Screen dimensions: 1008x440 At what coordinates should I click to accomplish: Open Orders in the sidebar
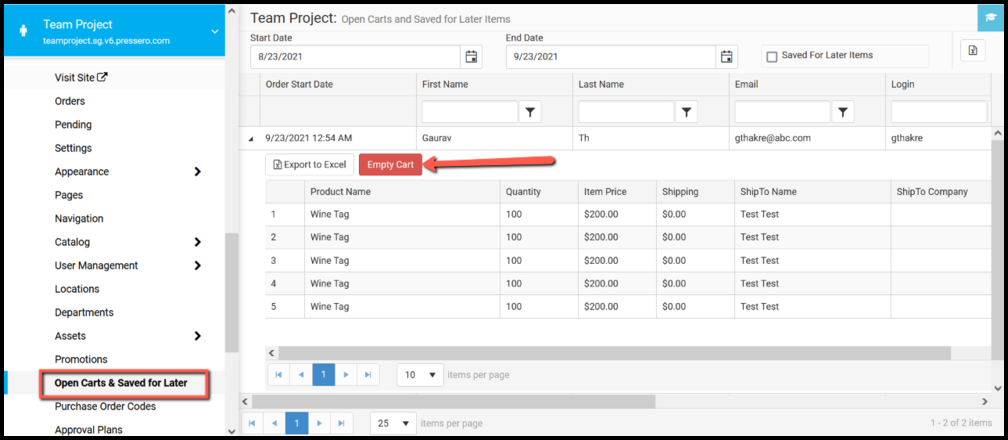click(x=70, y=101)
